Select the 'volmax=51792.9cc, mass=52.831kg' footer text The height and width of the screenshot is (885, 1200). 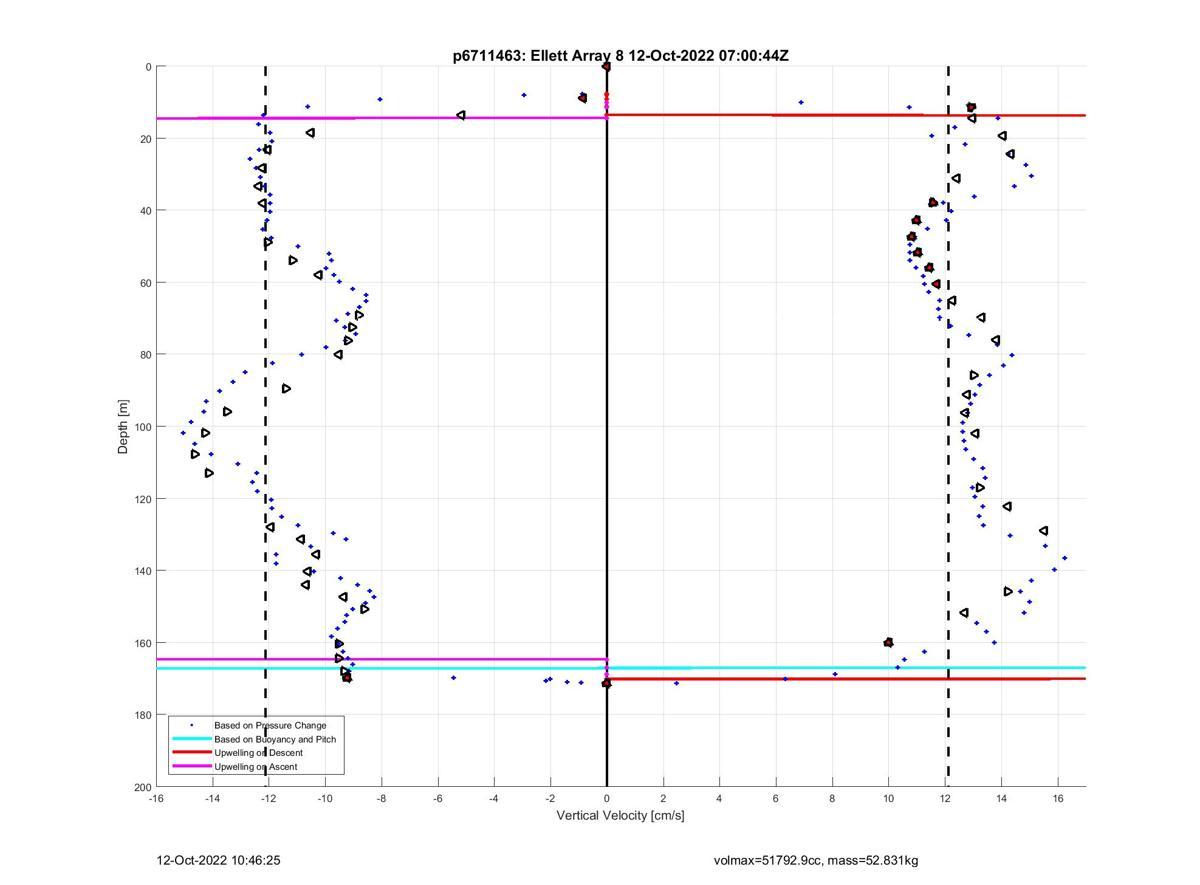pos(816,860)
